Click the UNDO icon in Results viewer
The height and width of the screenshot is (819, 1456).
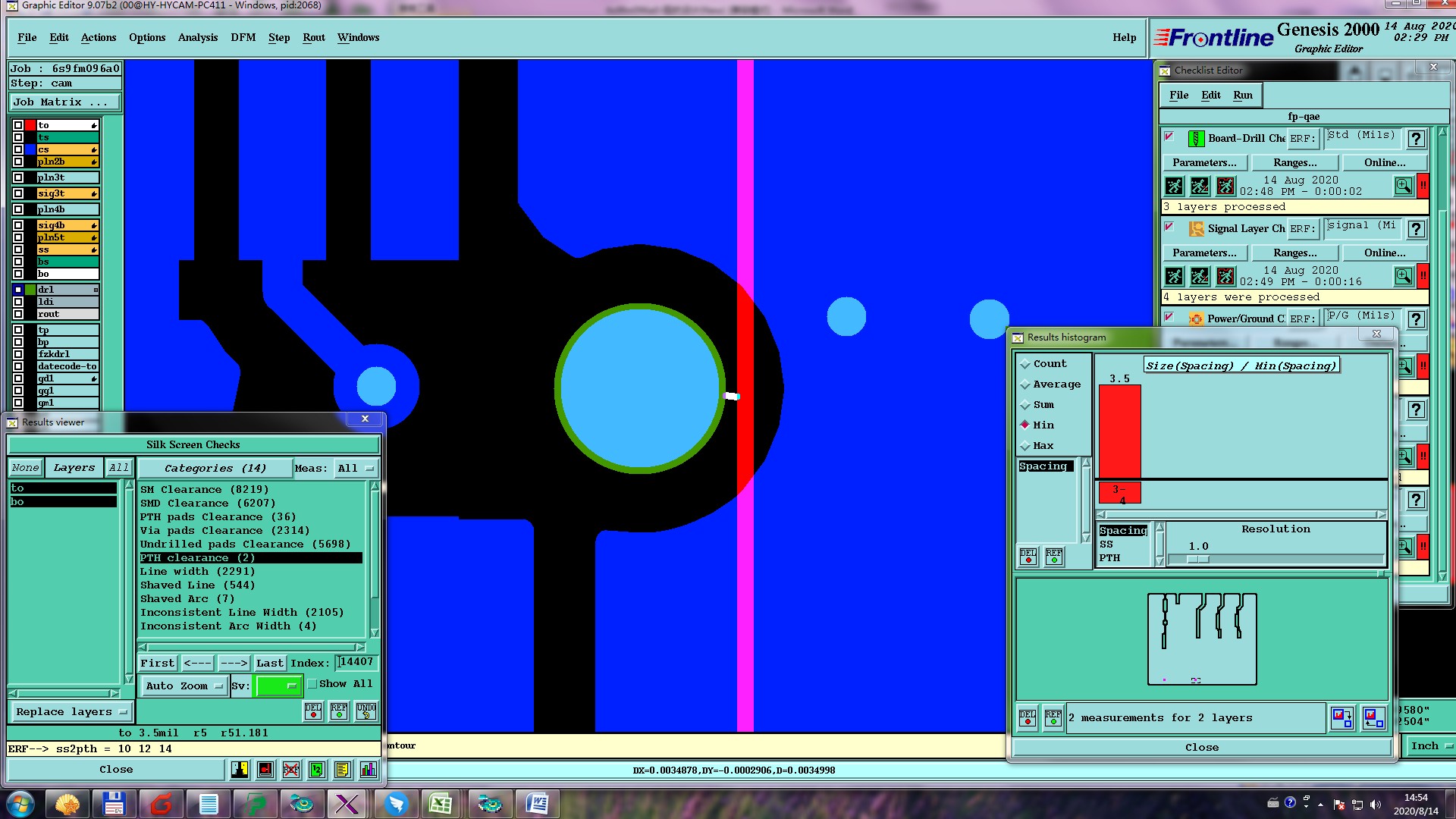pos(366,711)
